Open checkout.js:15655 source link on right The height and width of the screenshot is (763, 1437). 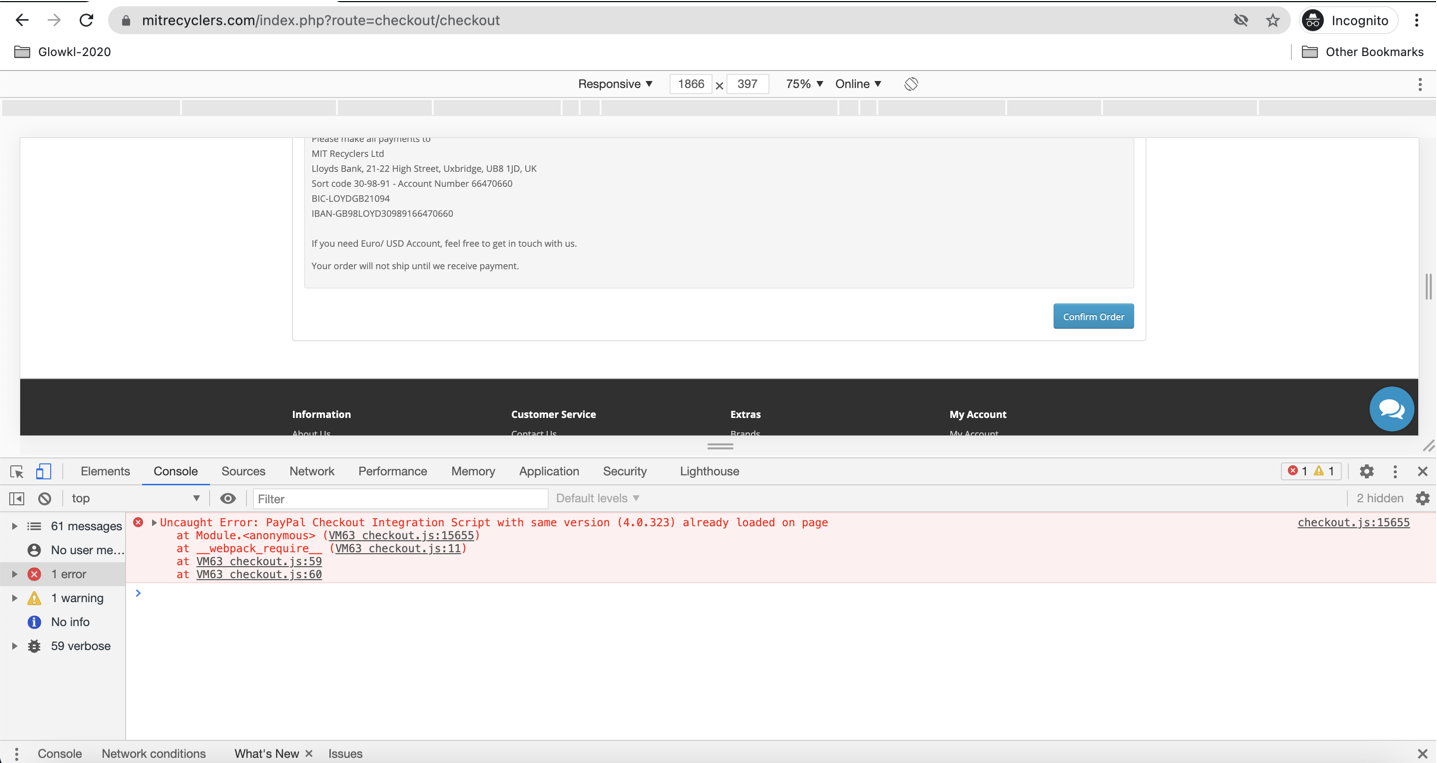pos(1353,522)
